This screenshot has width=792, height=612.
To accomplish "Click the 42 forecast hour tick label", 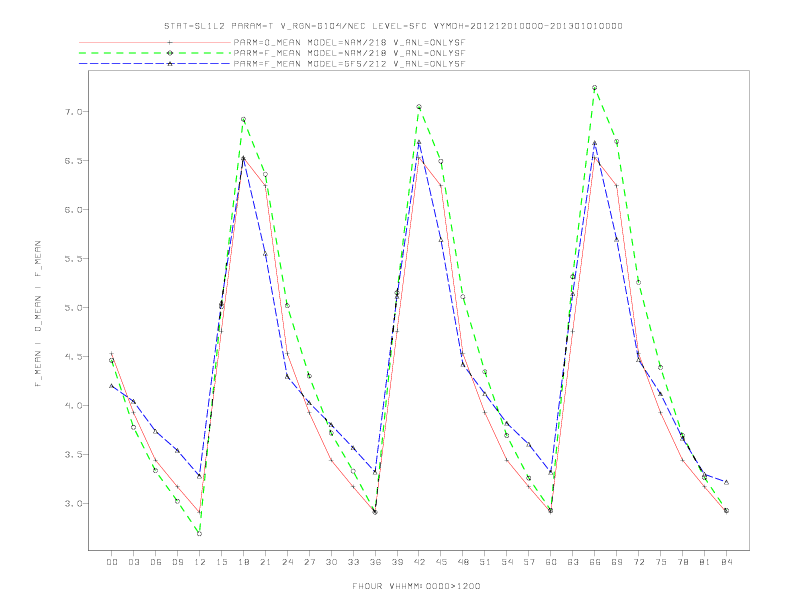I will click(419, 562).
